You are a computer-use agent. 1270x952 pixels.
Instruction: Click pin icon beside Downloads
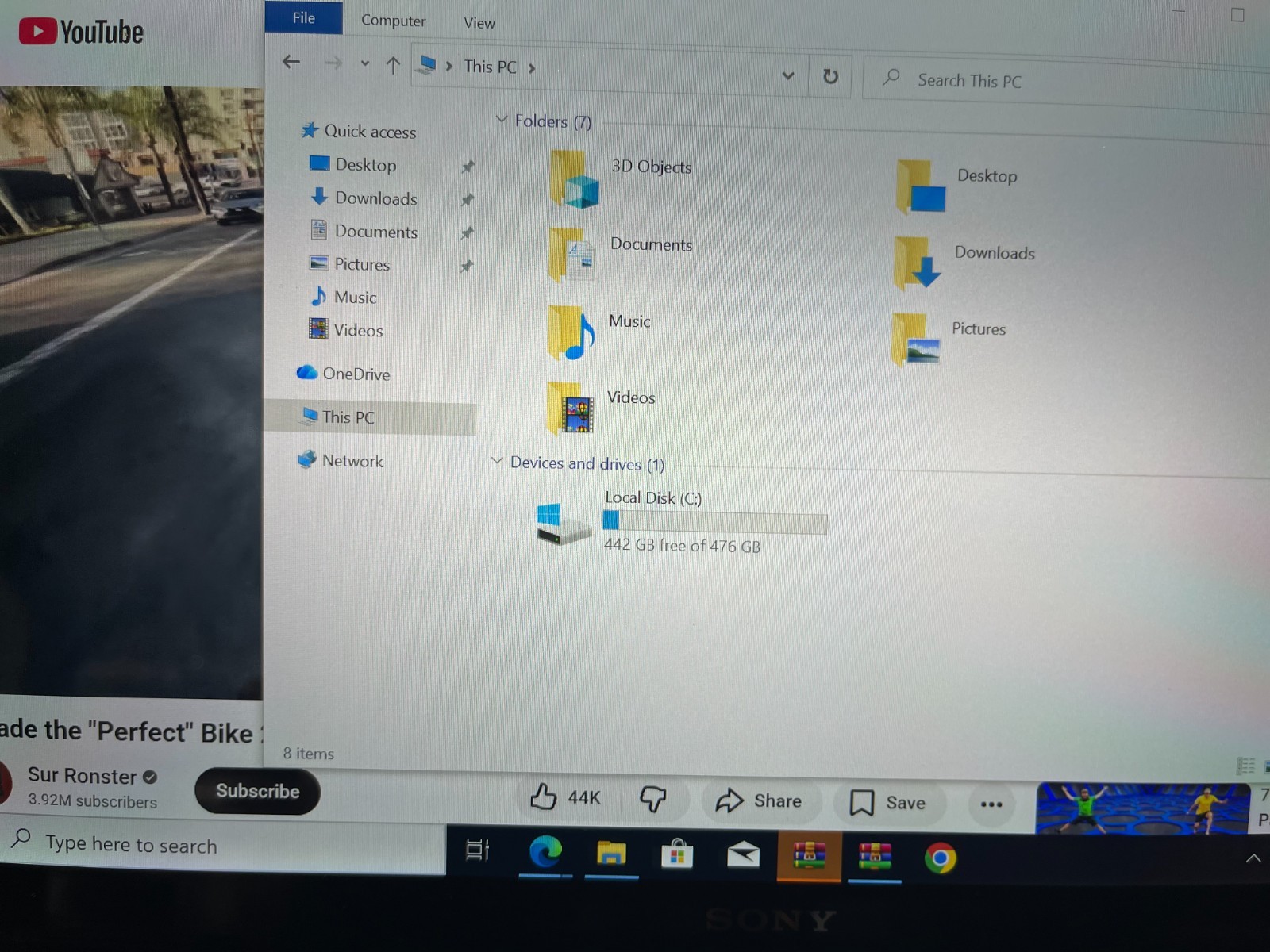(x=468, y=199)
